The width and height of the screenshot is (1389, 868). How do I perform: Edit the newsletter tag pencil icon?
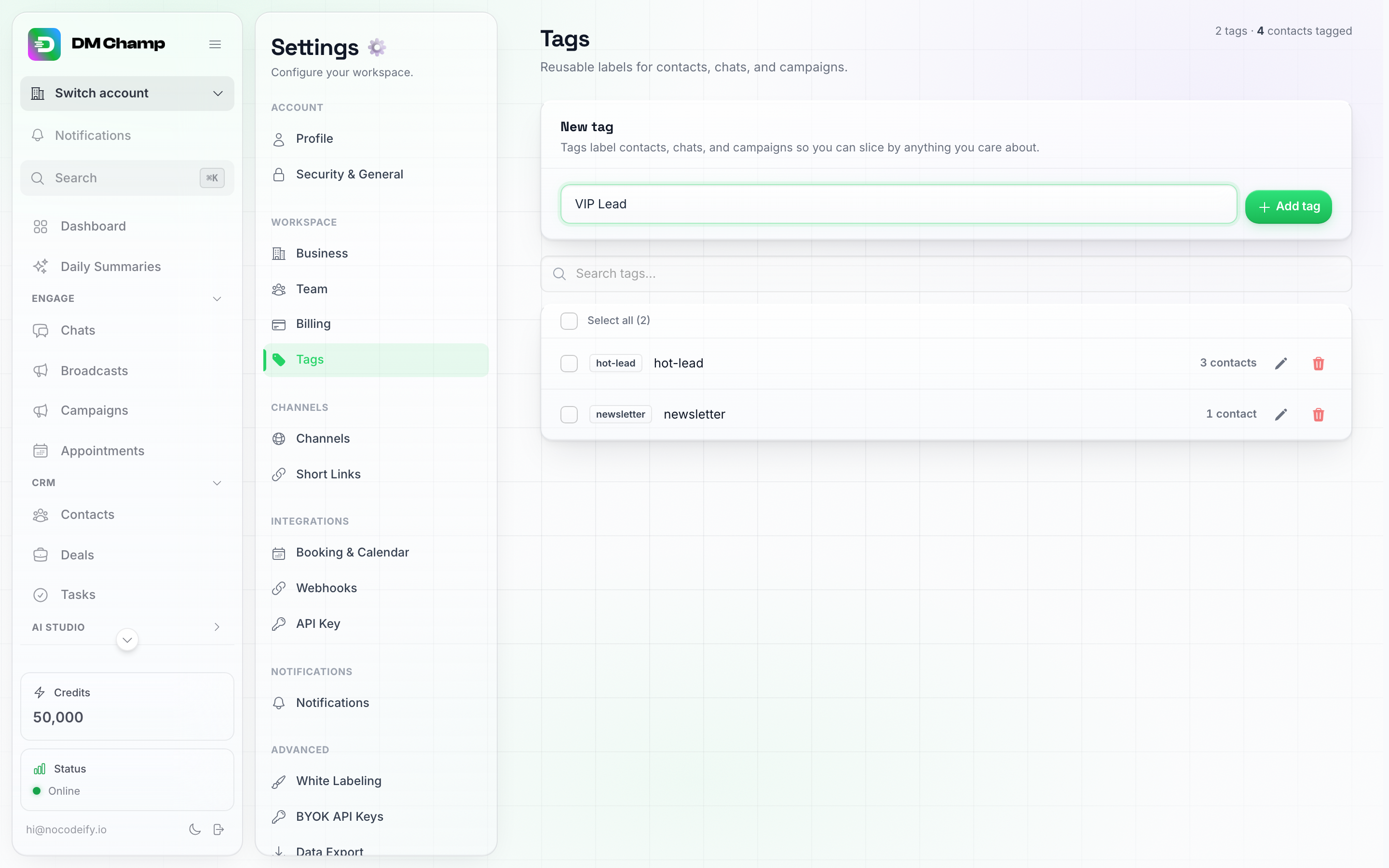tap(1281, 415)
